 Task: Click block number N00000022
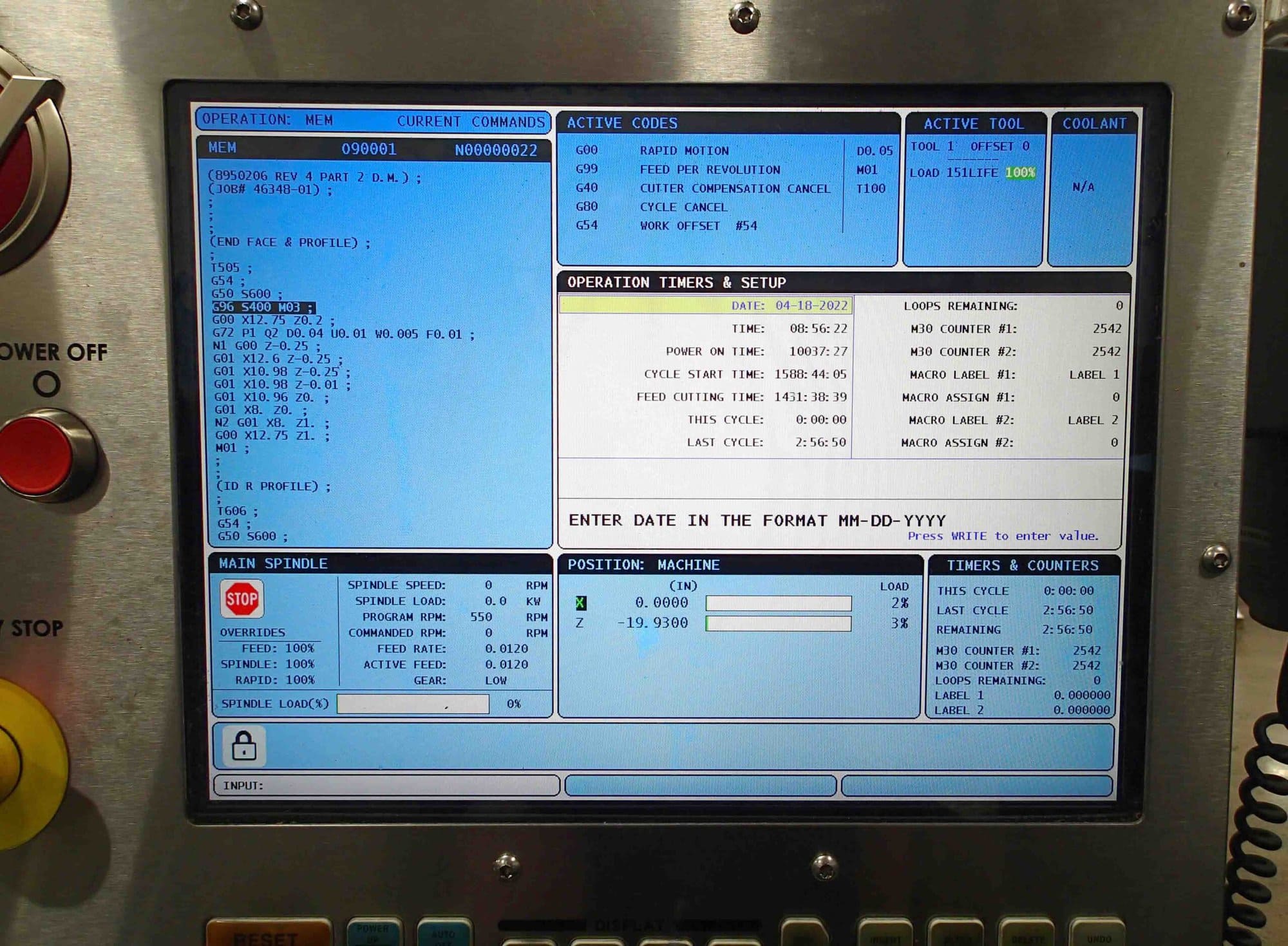click(x=496, y=151)
